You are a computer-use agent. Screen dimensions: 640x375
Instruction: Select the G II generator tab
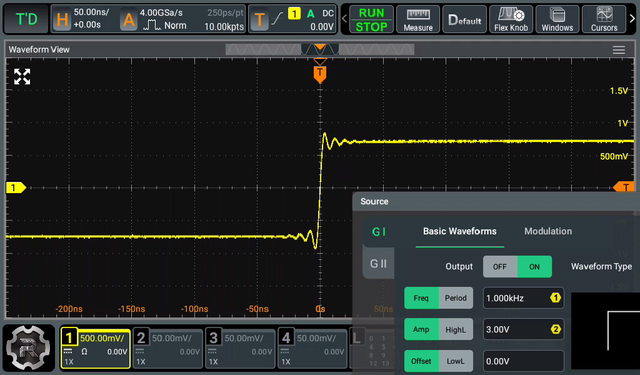(x=378, y=264)
